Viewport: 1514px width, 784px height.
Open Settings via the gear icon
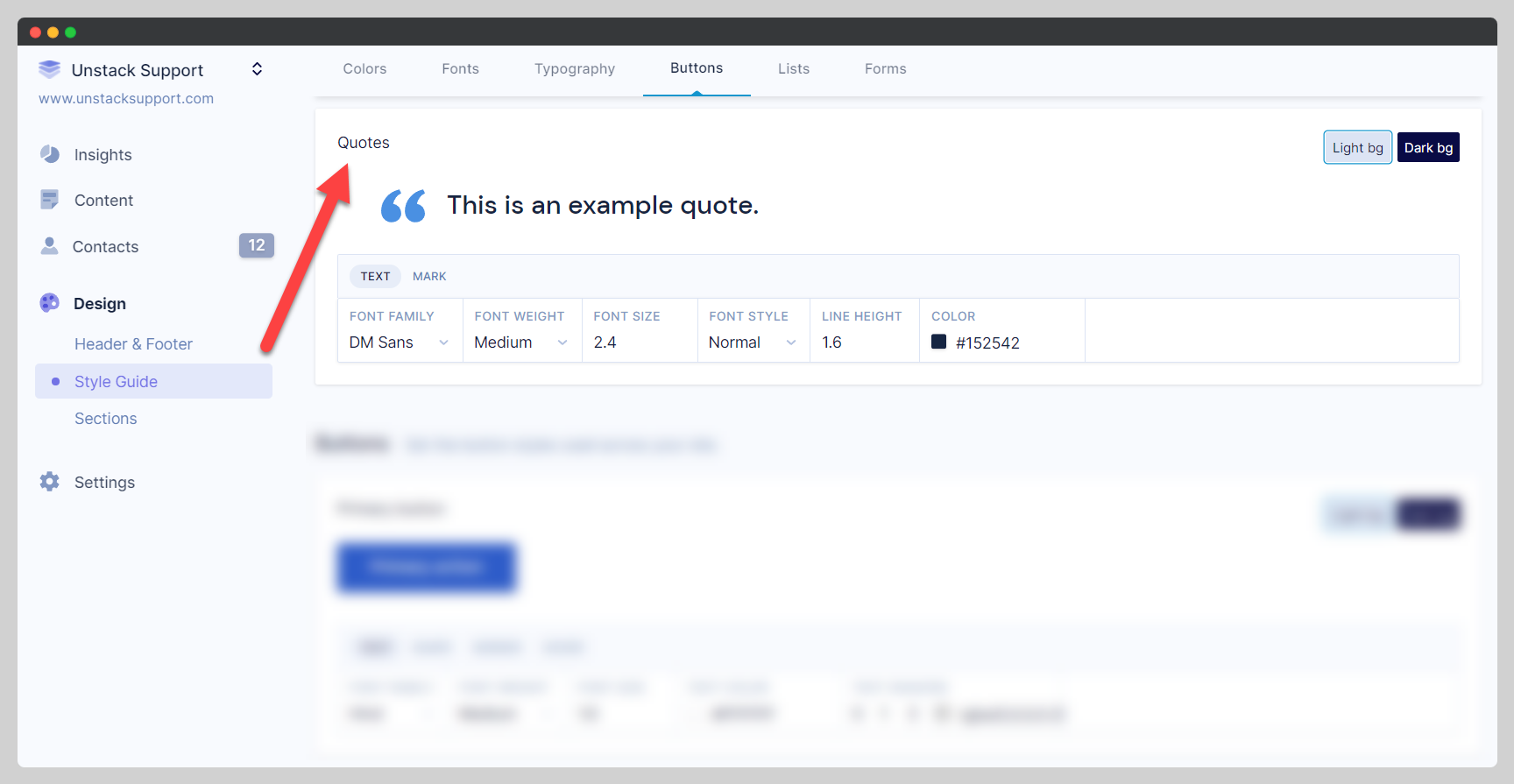click(50, 482)
